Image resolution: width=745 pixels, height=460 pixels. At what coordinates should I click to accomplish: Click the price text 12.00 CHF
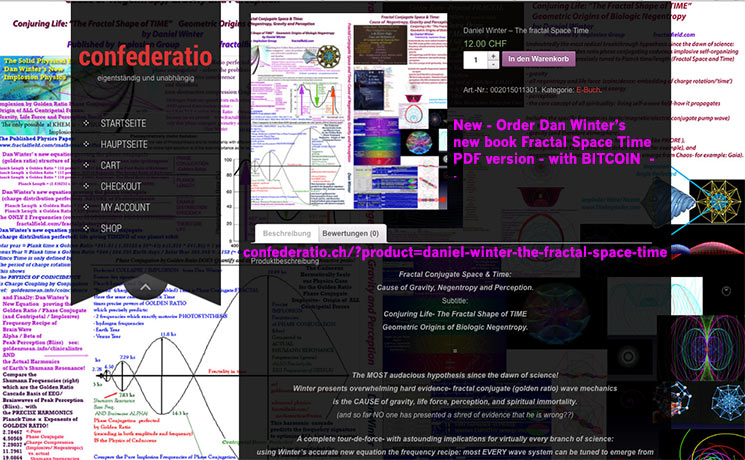pyautogui.click(x=485, y=44)
